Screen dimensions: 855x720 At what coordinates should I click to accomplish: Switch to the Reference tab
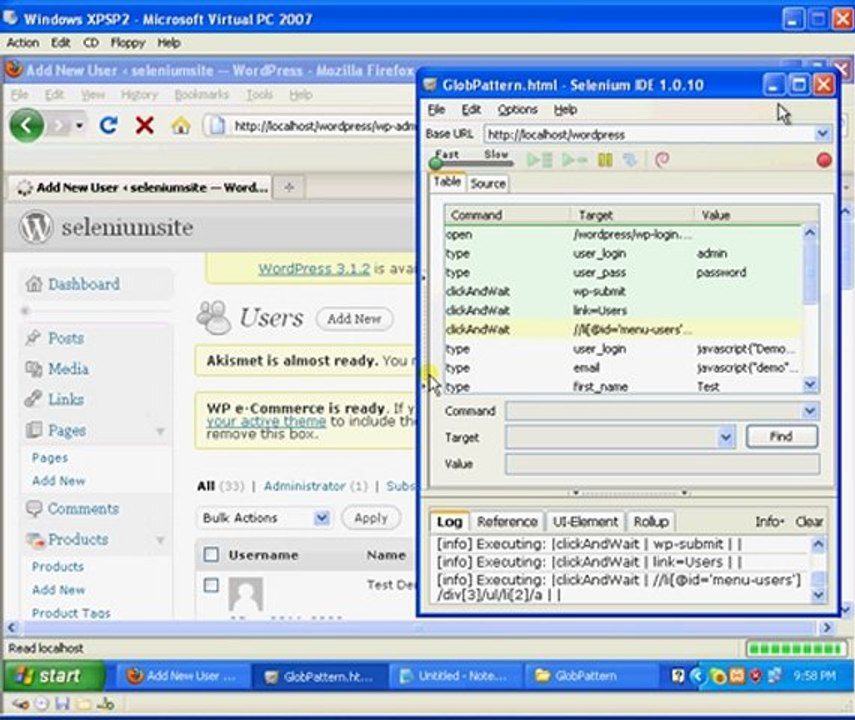tap(507, 522)
